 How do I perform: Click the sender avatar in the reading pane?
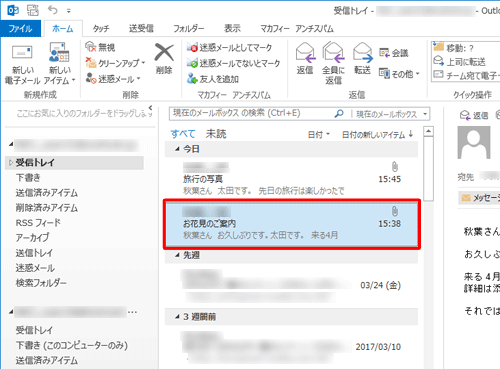pos(474,143)
